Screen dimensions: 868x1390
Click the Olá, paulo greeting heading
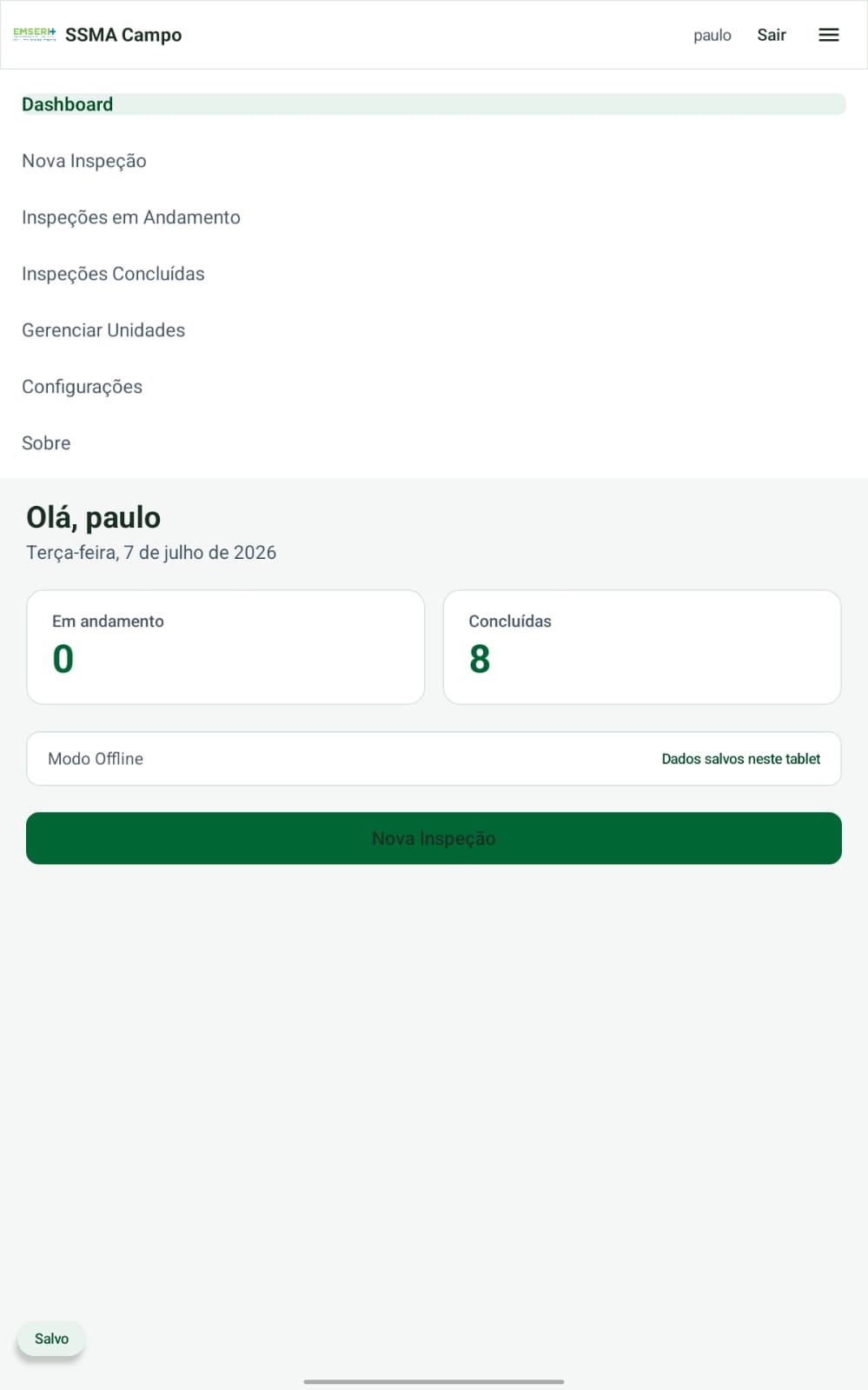tap(93, 517)
